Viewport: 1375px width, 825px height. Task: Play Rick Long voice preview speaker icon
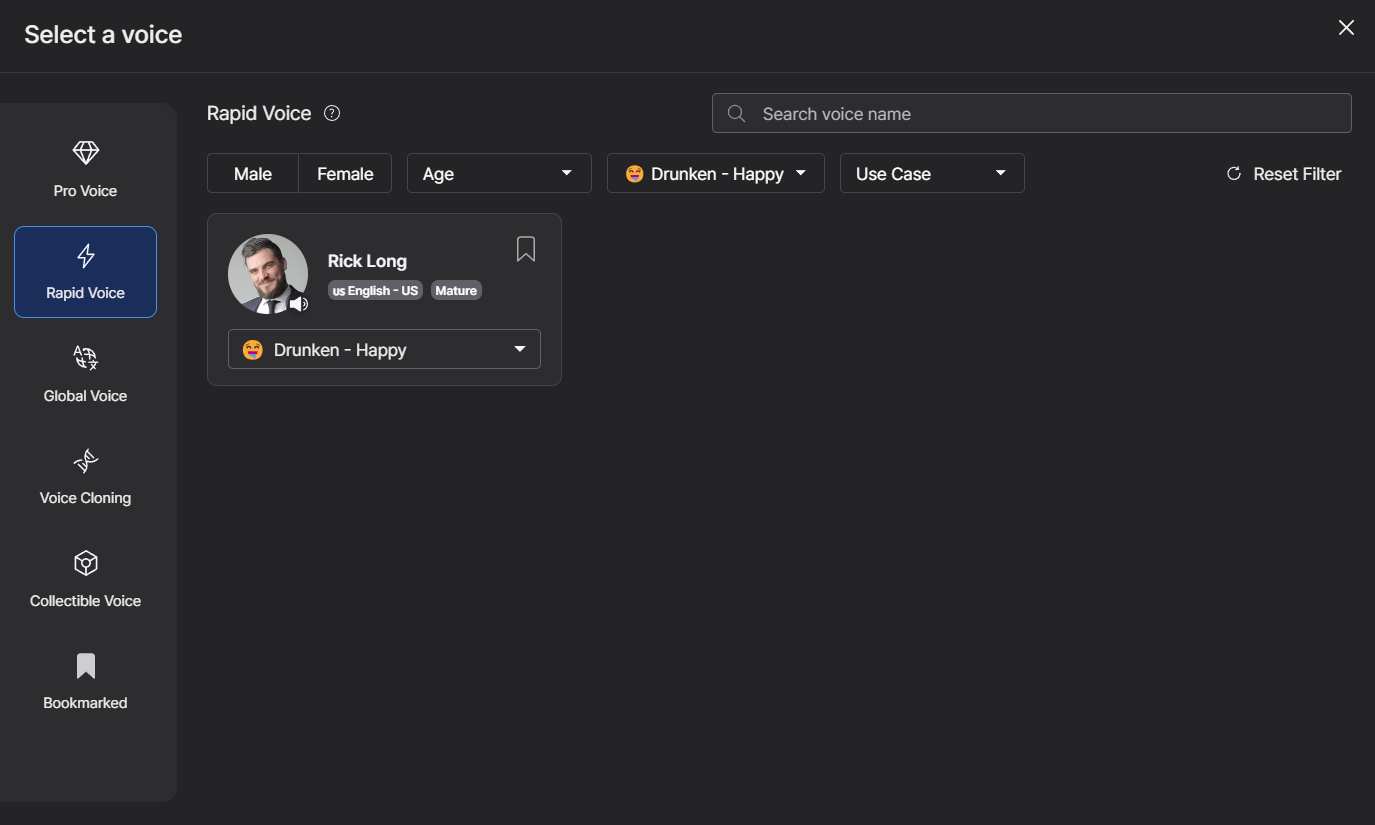pos(298,303)
